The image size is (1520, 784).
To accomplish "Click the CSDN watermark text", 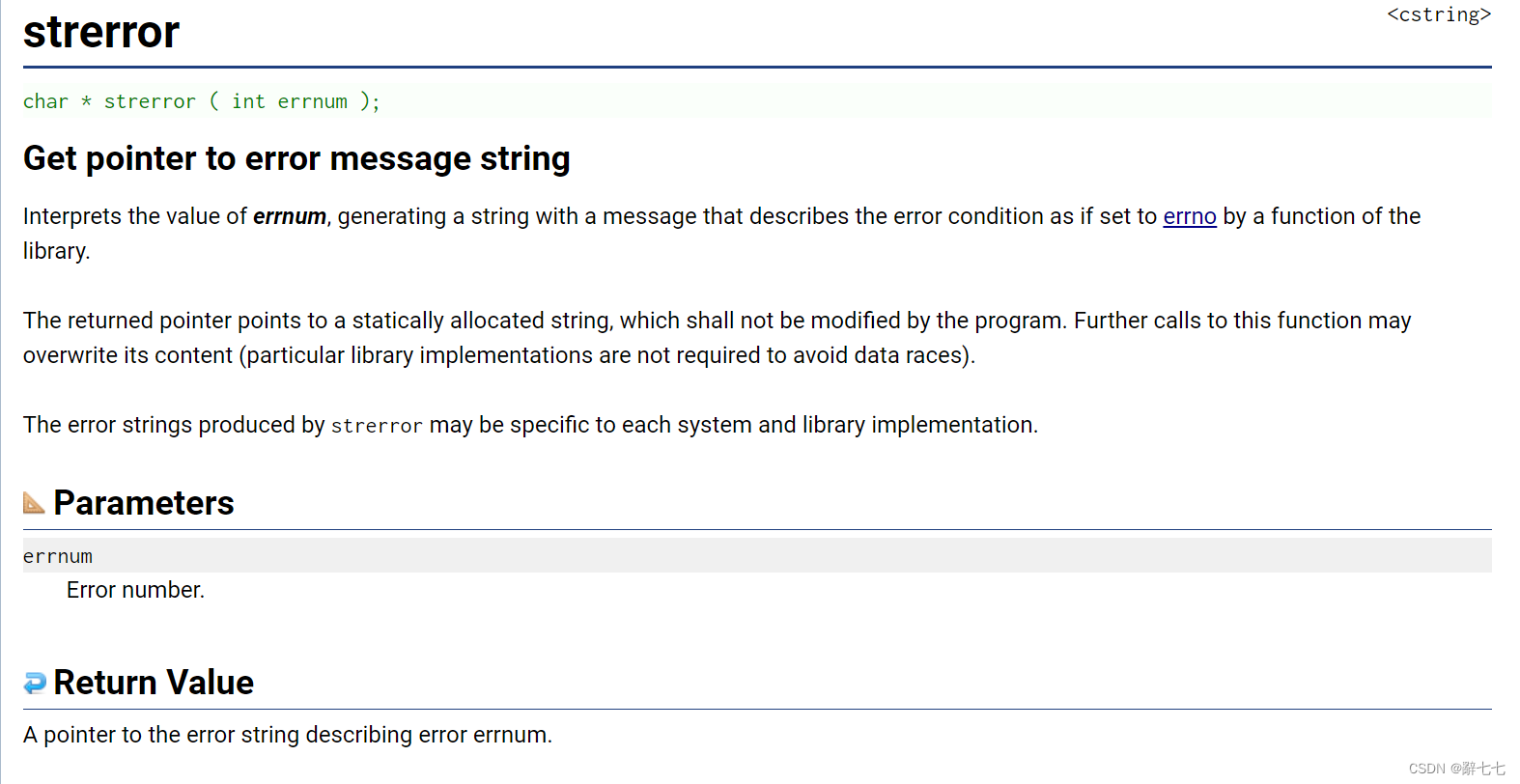I will pos(1456,769).
